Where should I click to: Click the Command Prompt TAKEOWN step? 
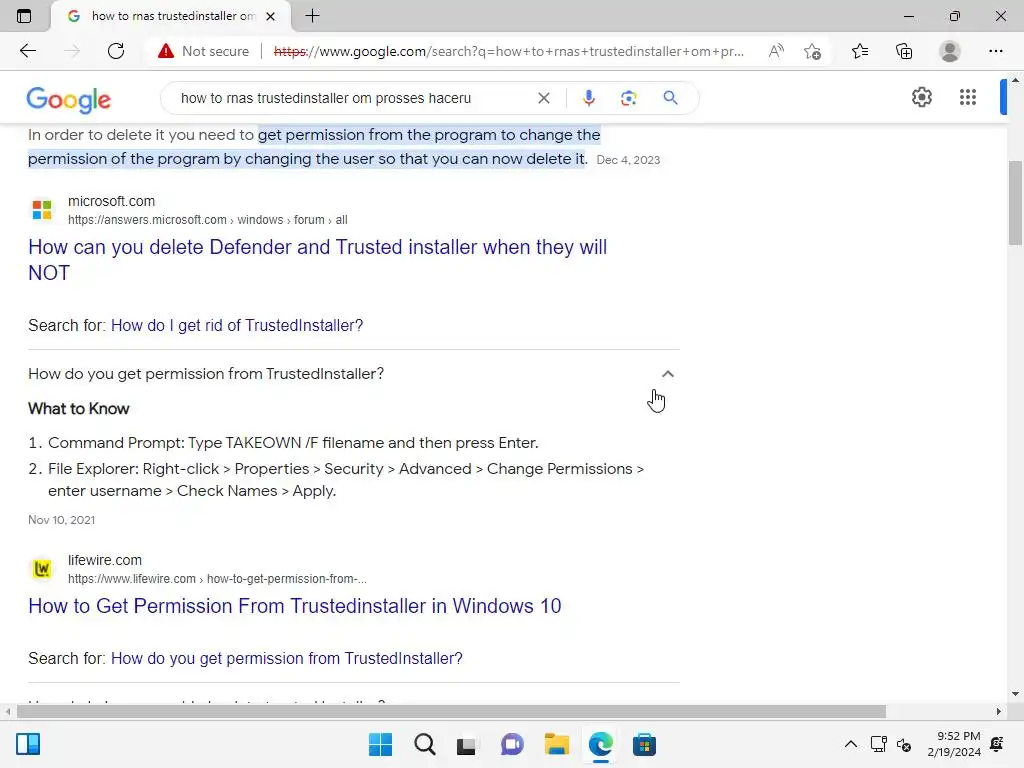(x=293, y=443)
